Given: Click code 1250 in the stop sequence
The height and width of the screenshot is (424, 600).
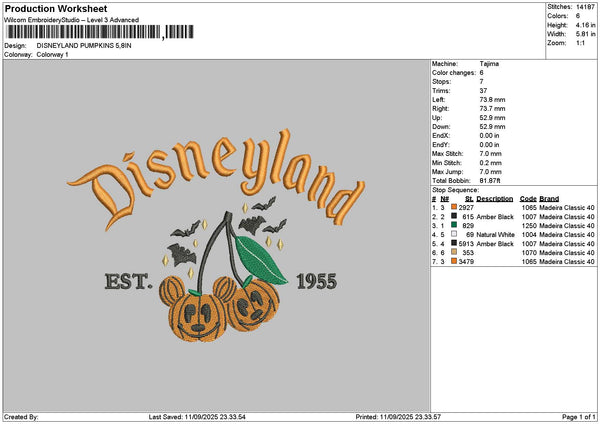Looking at the screenshot, I should tap(529, 226).
